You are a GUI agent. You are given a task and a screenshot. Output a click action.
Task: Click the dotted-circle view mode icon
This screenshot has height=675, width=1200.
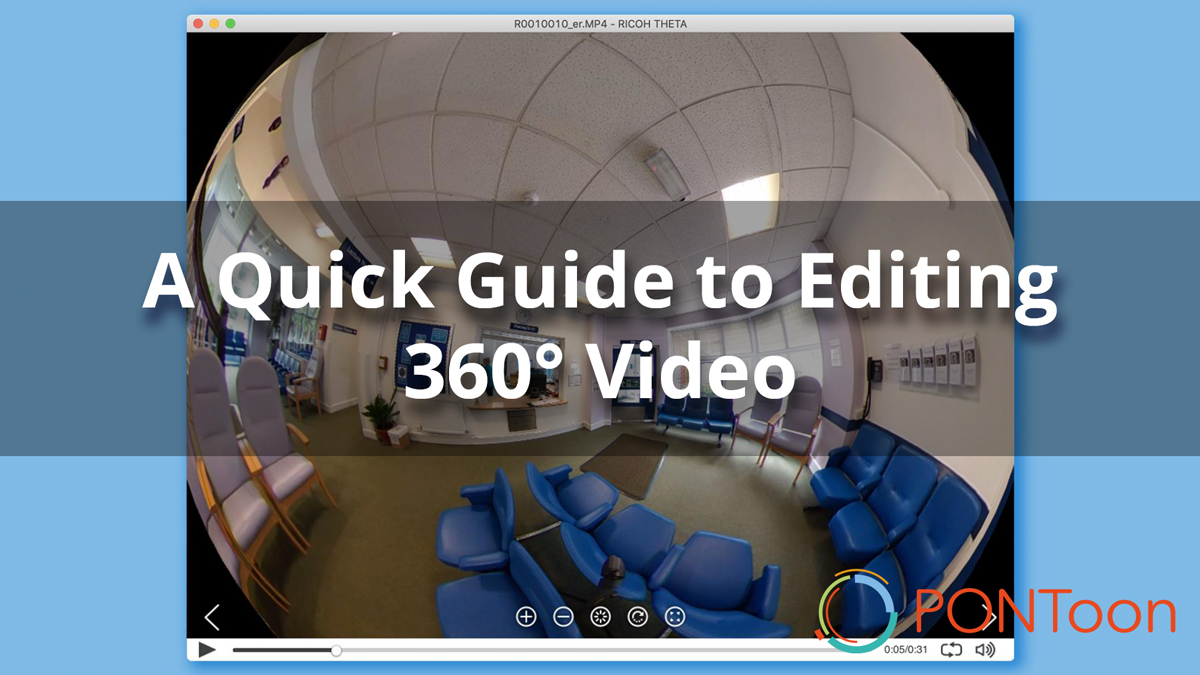click(x=601, y=617)
